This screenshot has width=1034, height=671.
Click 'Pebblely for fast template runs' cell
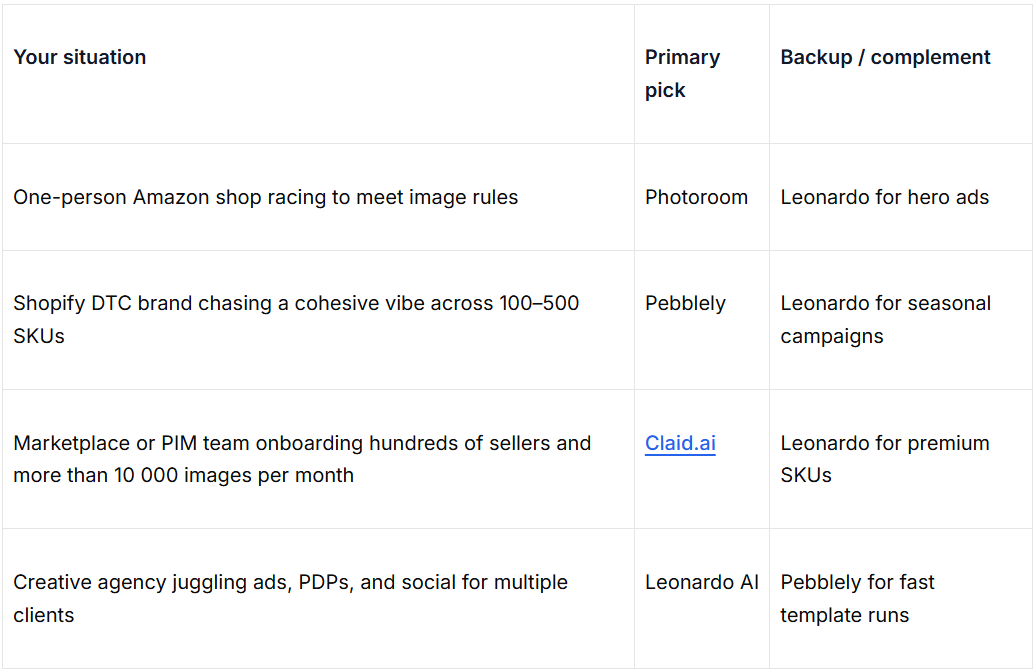tap(857, 598)
